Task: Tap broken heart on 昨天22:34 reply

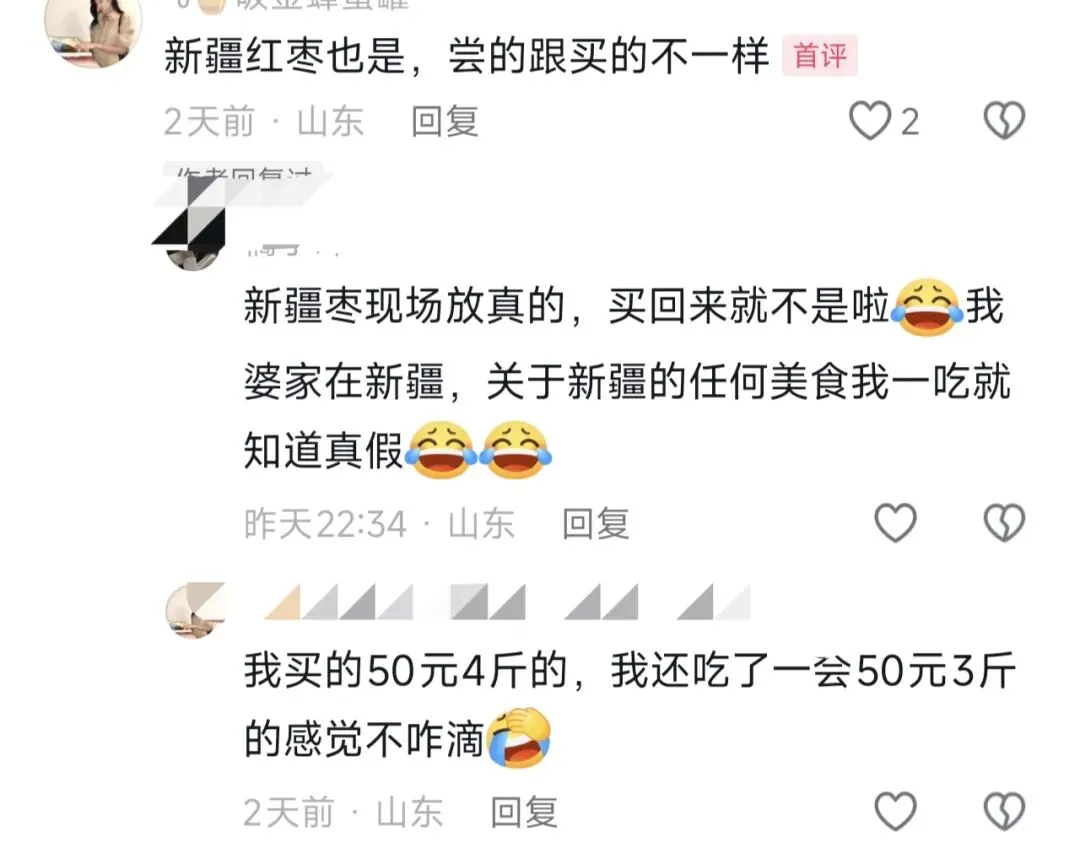Action: [1004, 522]
